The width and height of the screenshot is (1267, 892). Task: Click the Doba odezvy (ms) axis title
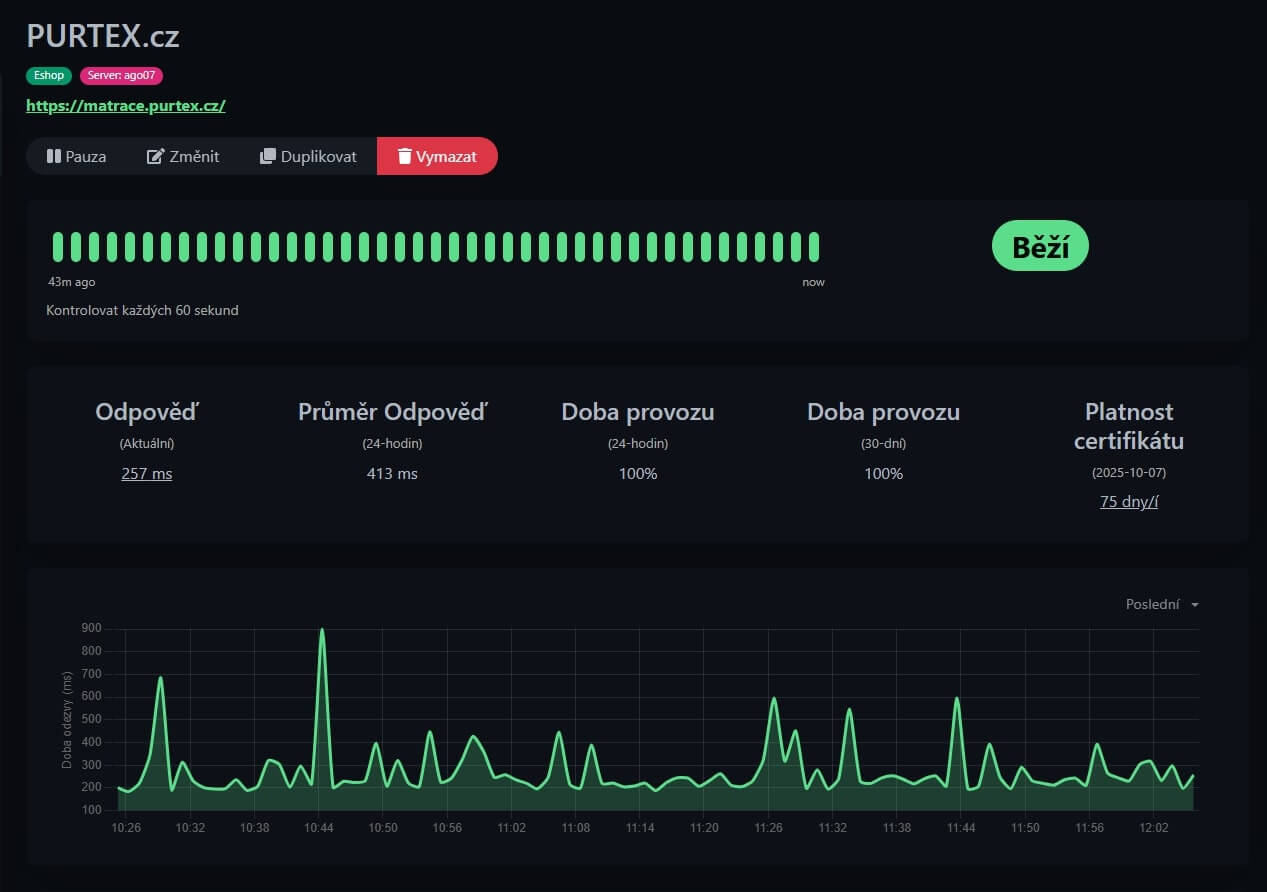(68, 718)
